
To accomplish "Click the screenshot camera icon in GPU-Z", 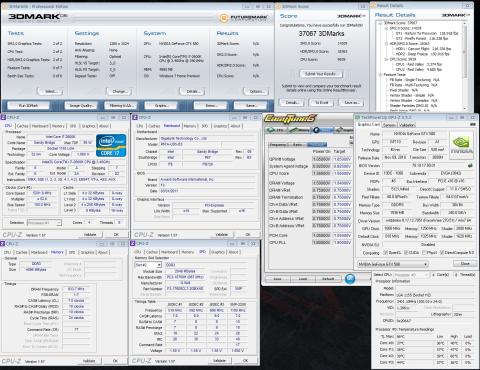I will (472, 124).
